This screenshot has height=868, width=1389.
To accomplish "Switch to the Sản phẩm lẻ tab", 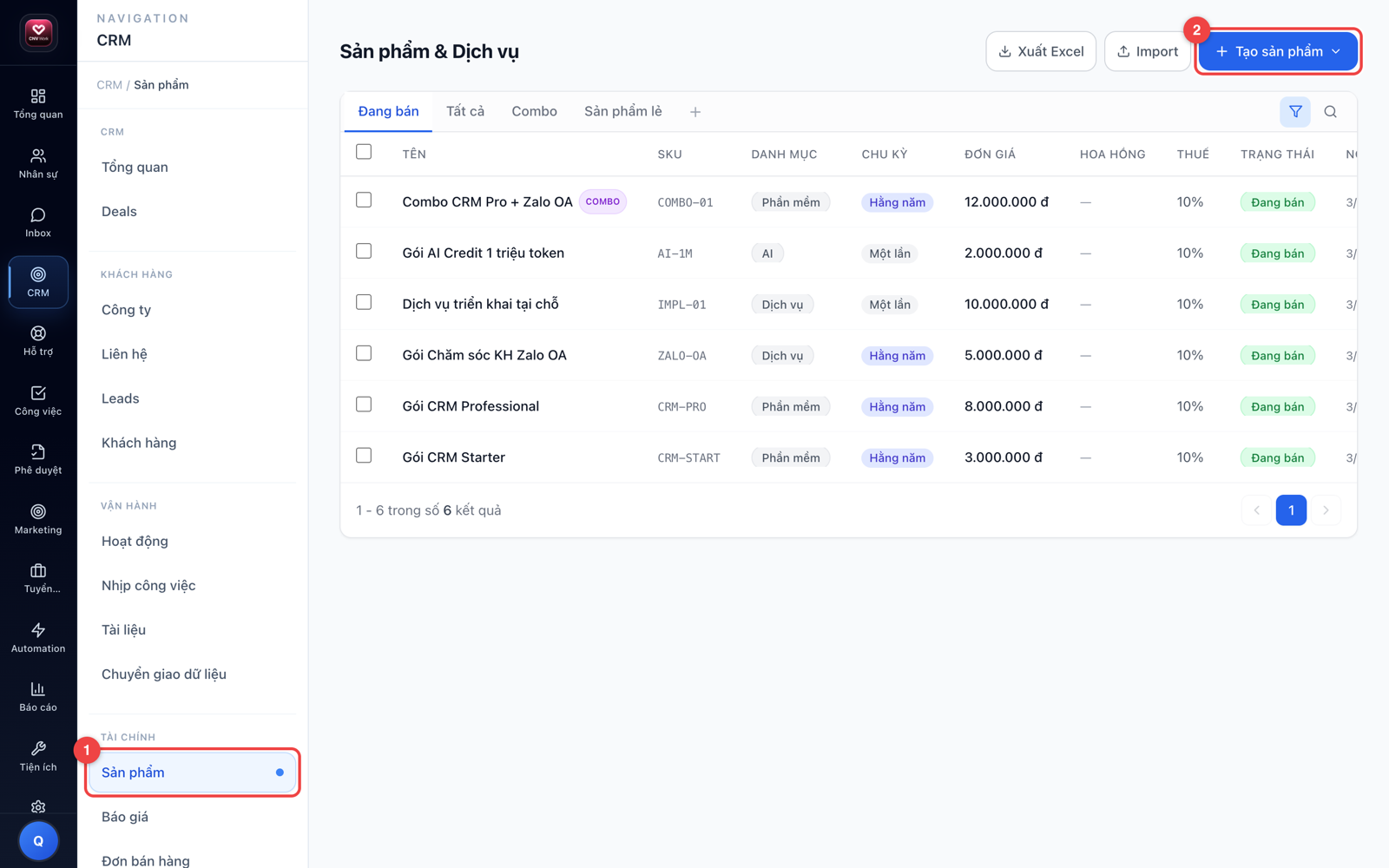I will pyautogui.click(x=623, y=111).
